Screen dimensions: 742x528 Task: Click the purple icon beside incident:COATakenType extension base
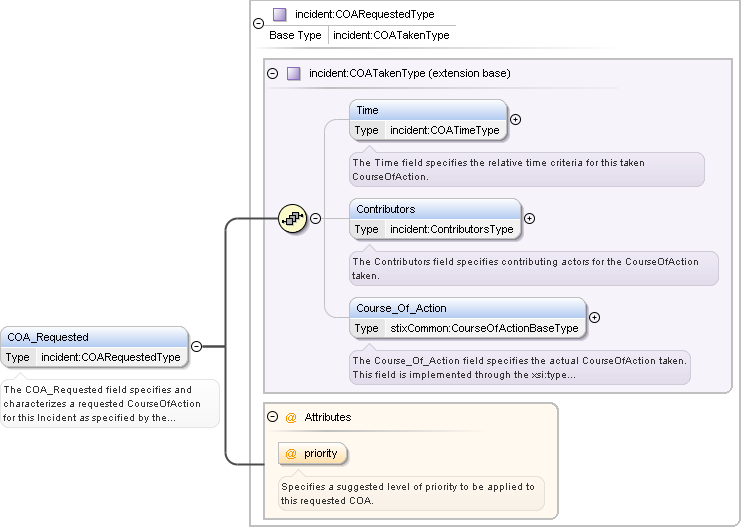(294, 74)
